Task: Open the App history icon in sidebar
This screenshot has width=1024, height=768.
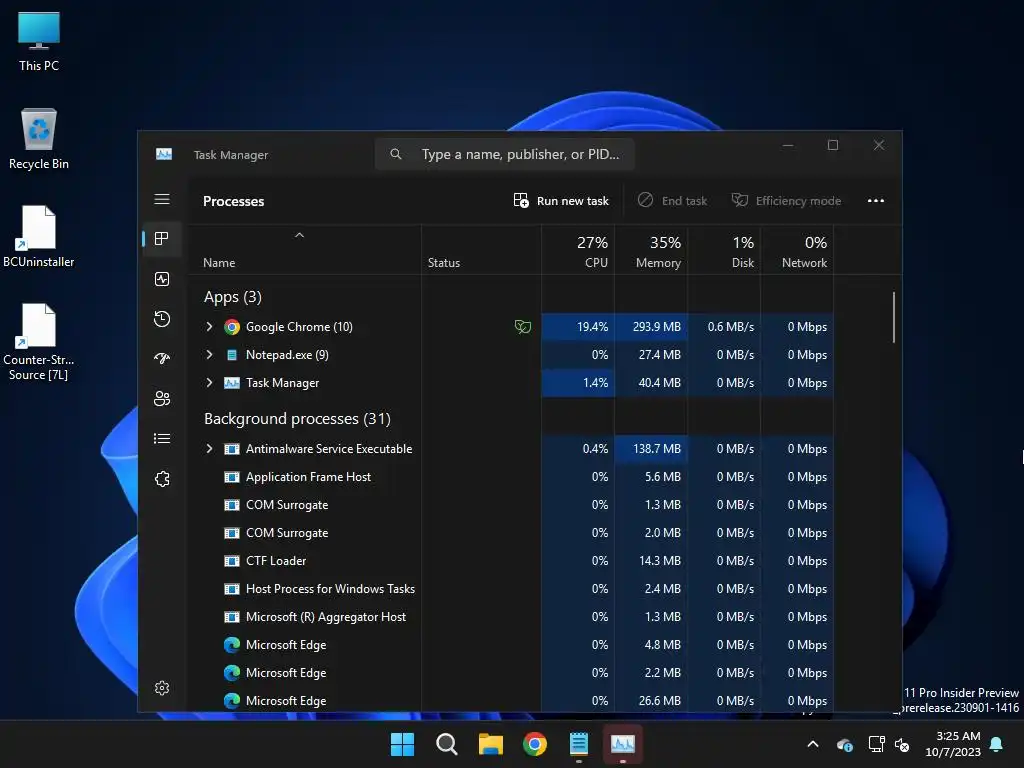Action: 162,319
